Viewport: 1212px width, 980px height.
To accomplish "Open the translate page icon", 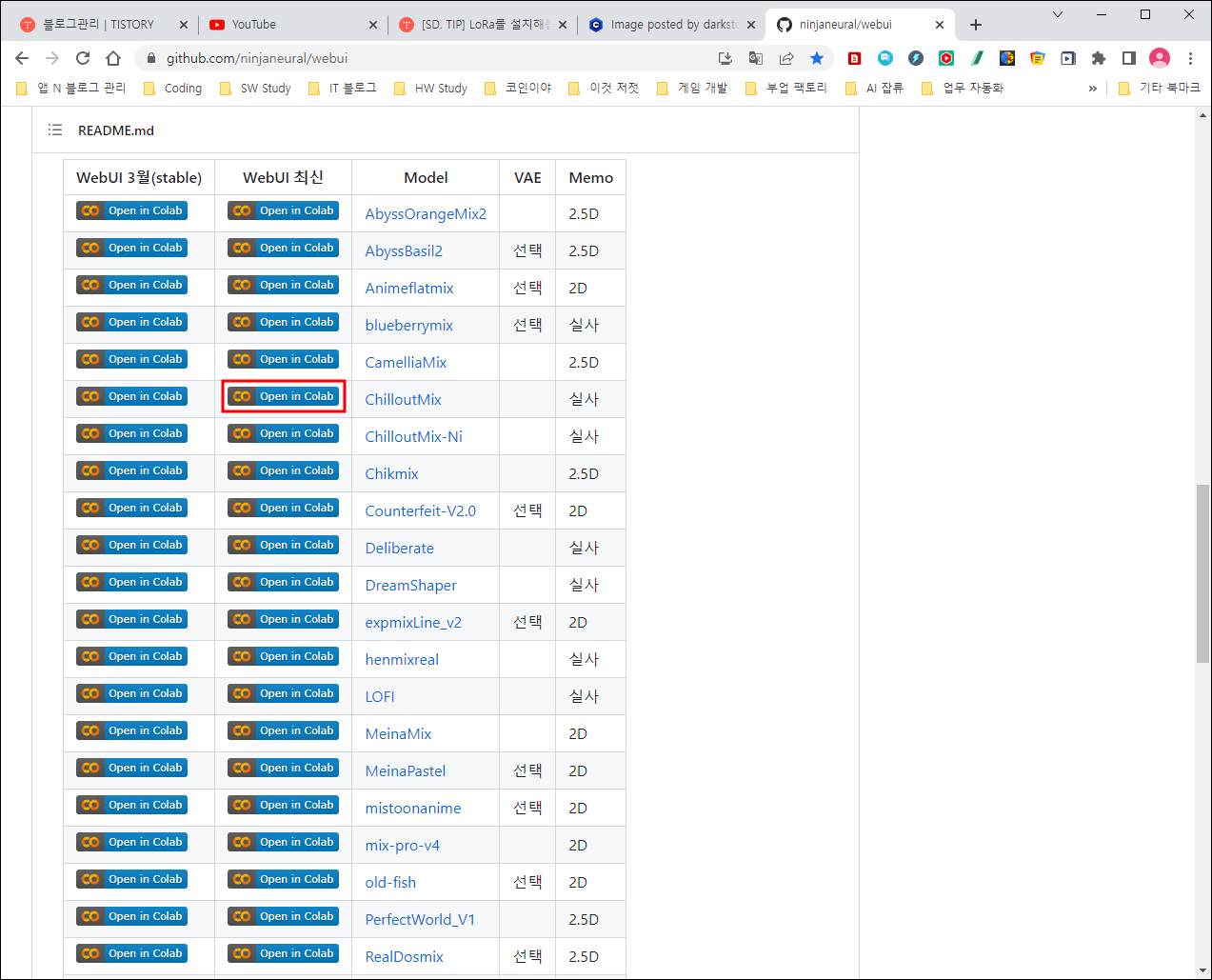I will 756,58.
